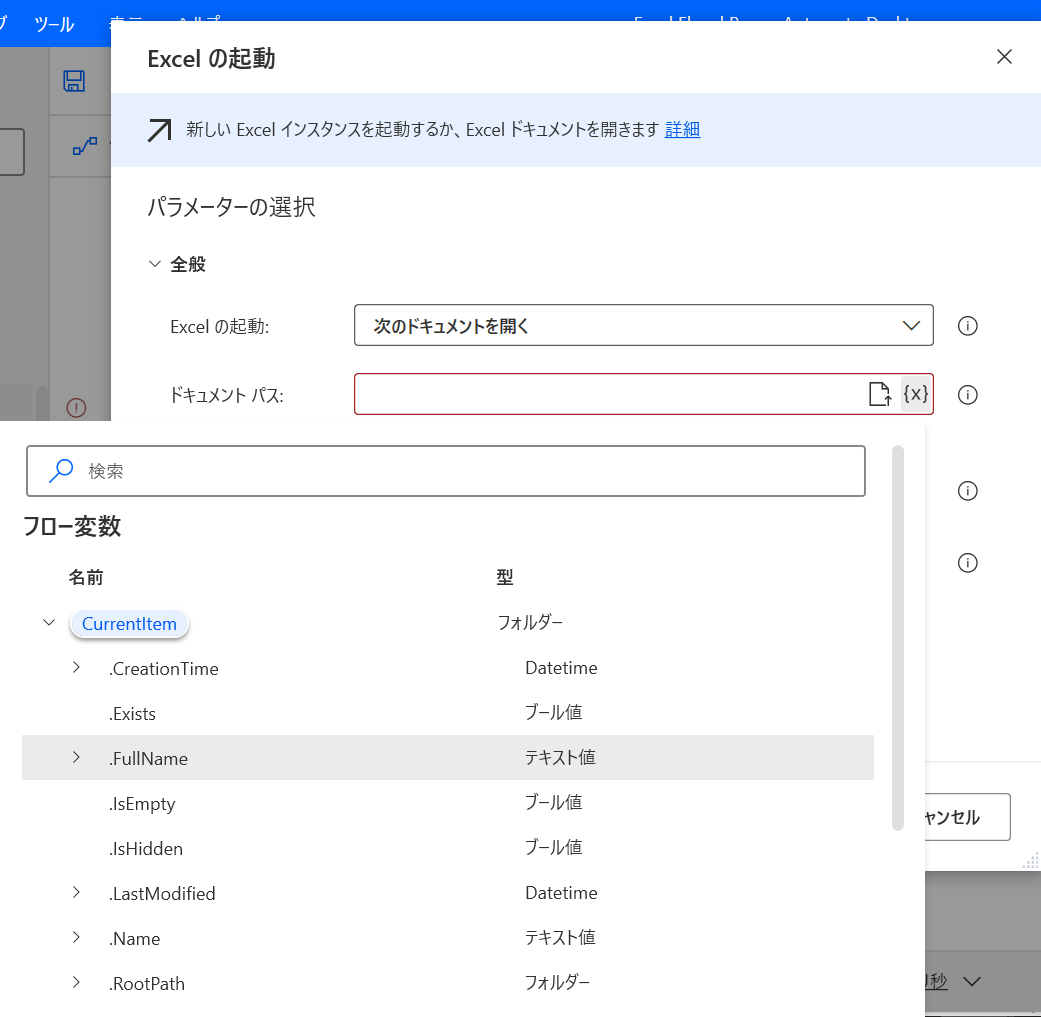Open the 詳細 link
The image size is (1041, 1017).
point(682,129)
